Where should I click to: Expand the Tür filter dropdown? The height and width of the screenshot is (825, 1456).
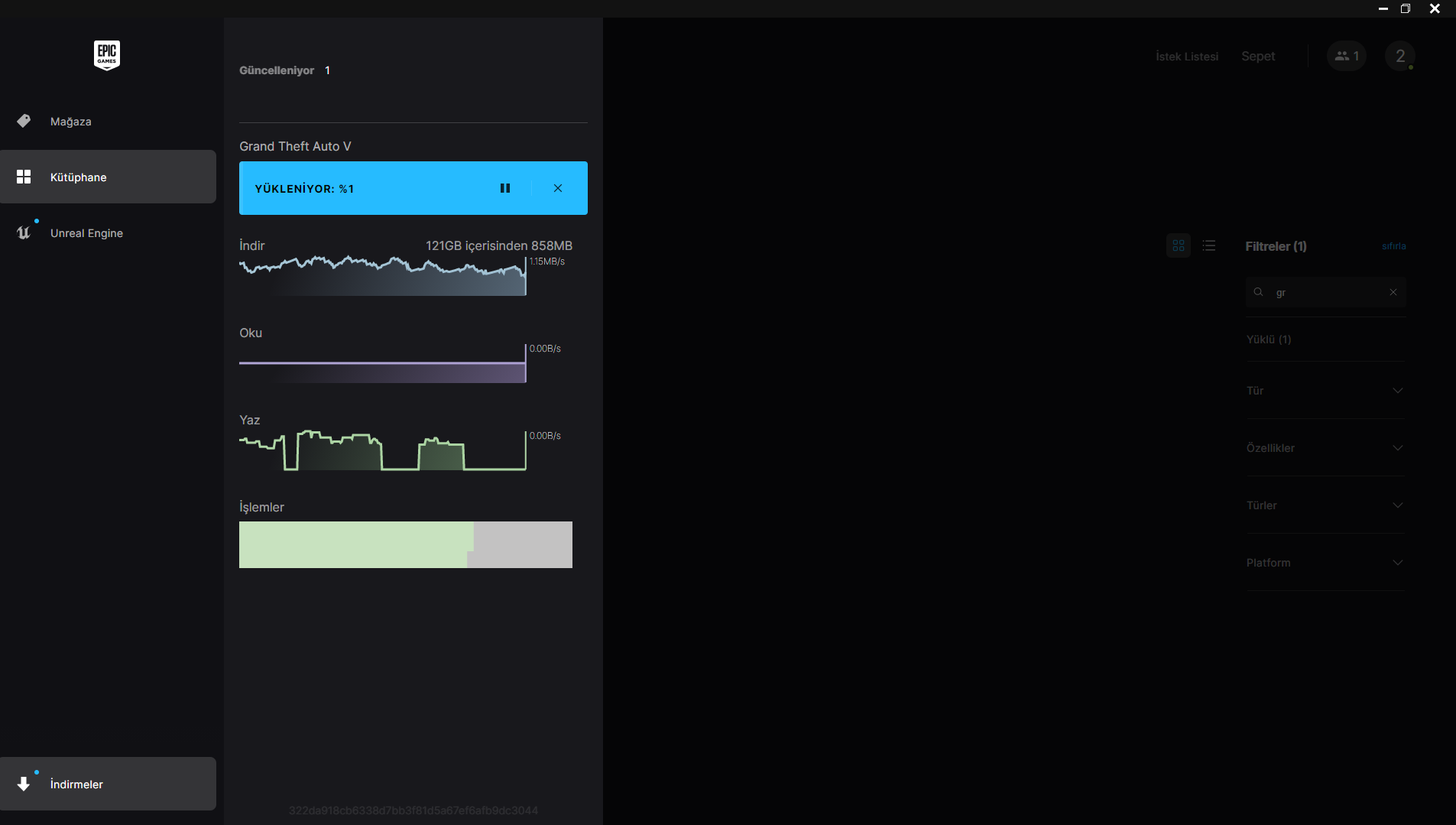pos(1326,391)
